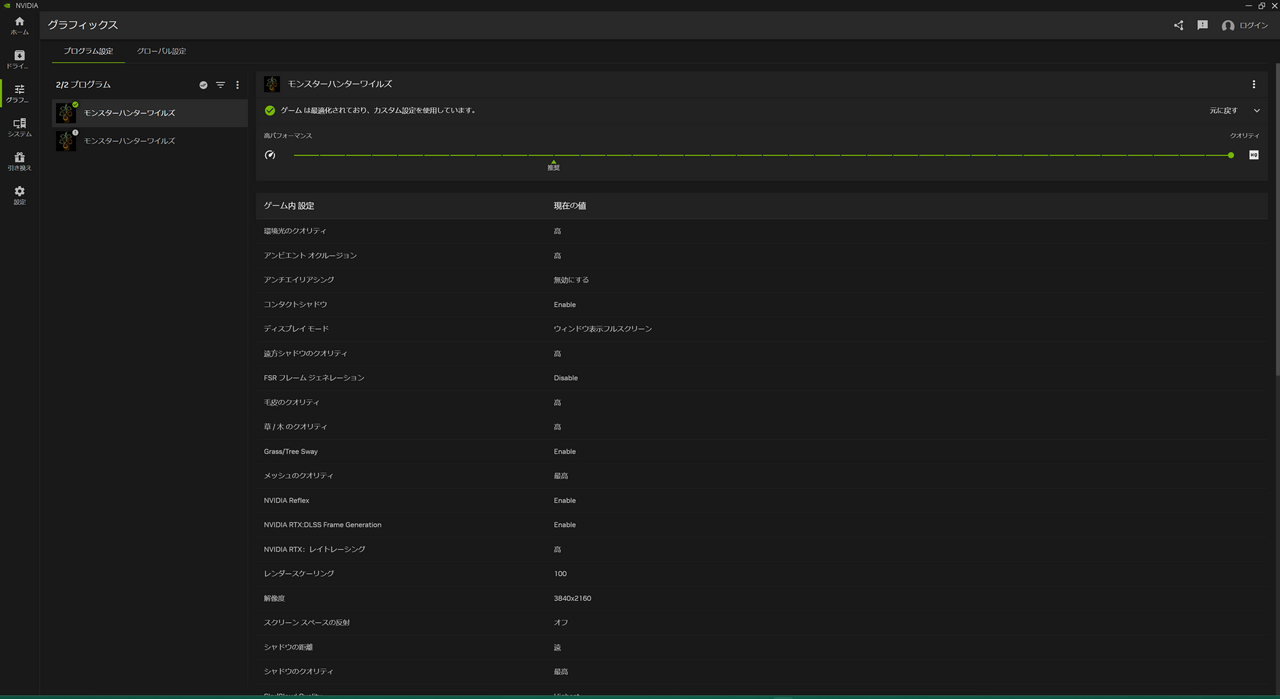Click the share icon in the top bar
The image size is (1280, 699).
click(1178, 25)
